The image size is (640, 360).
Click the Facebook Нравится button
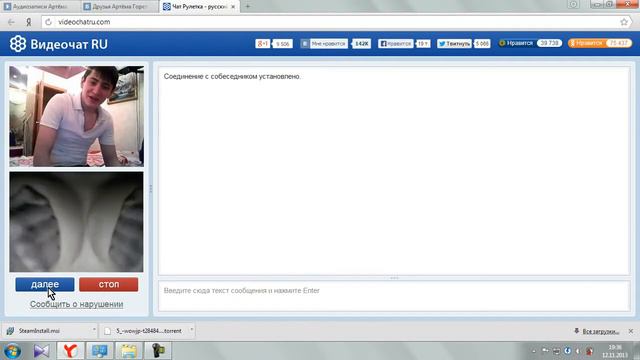pyautogui.click(x=396, y=44)
